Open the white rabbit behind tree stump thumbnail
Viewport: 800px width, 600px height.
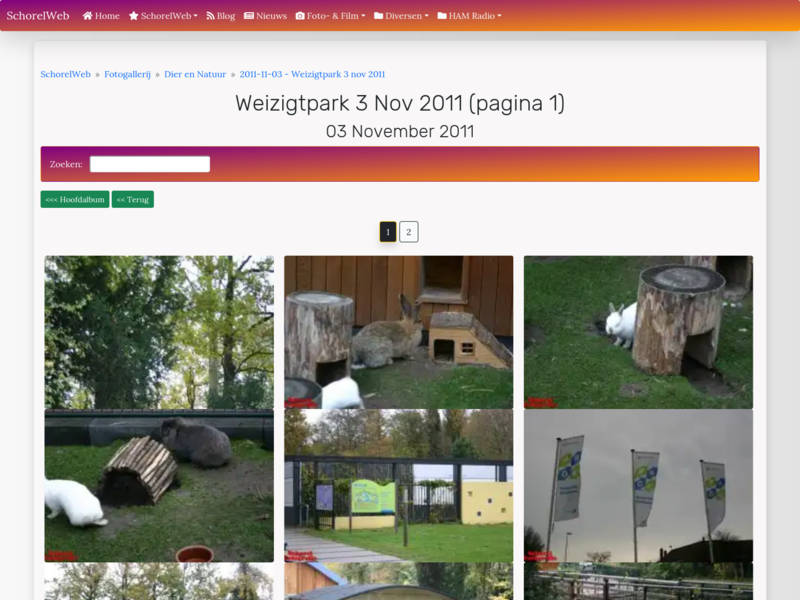pyautogui.click(x=638, y=332)
